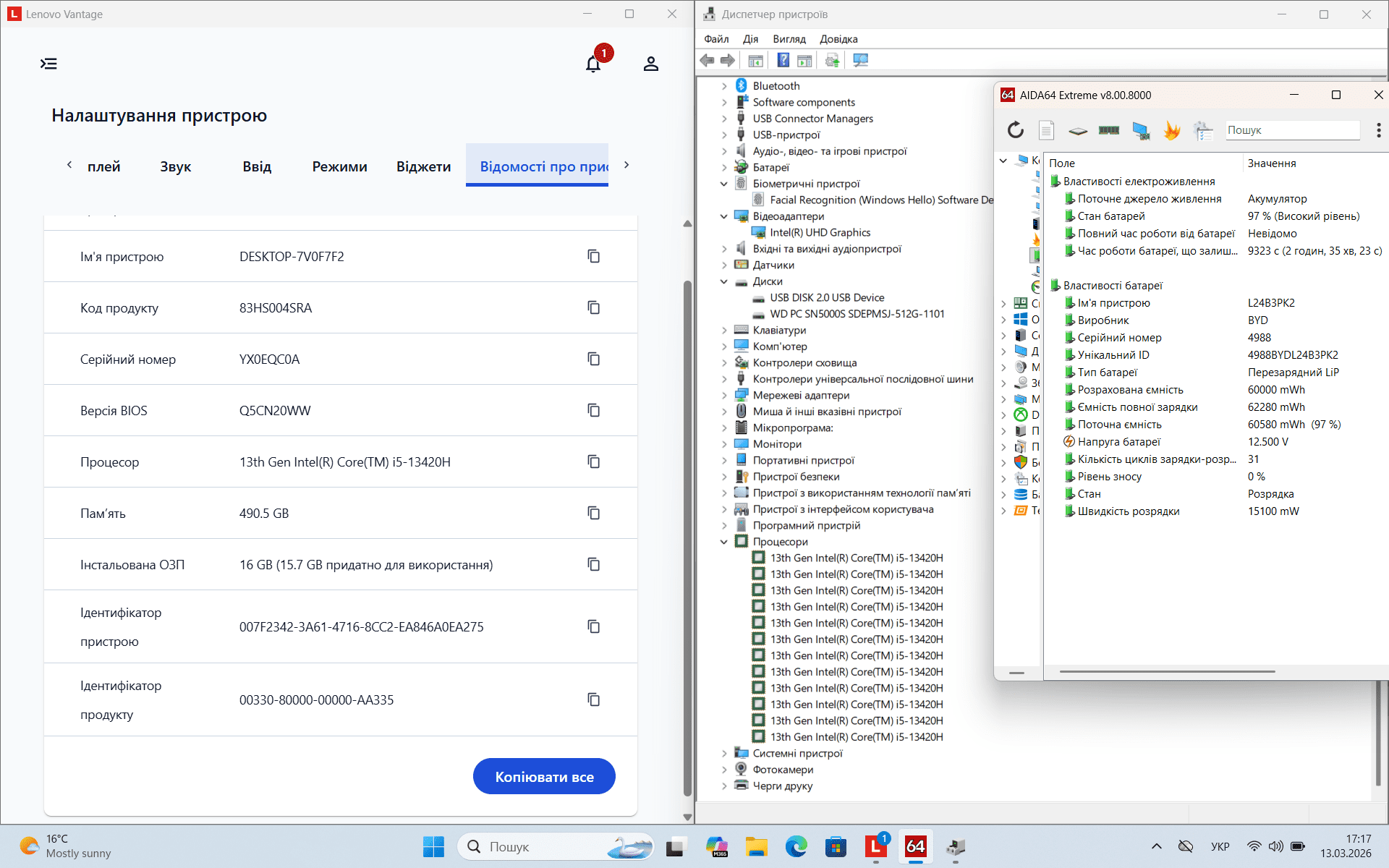Click the Lenovo Vantage user account icon
The height and width of the screenshot is (868, 1389).
[650, 64]
